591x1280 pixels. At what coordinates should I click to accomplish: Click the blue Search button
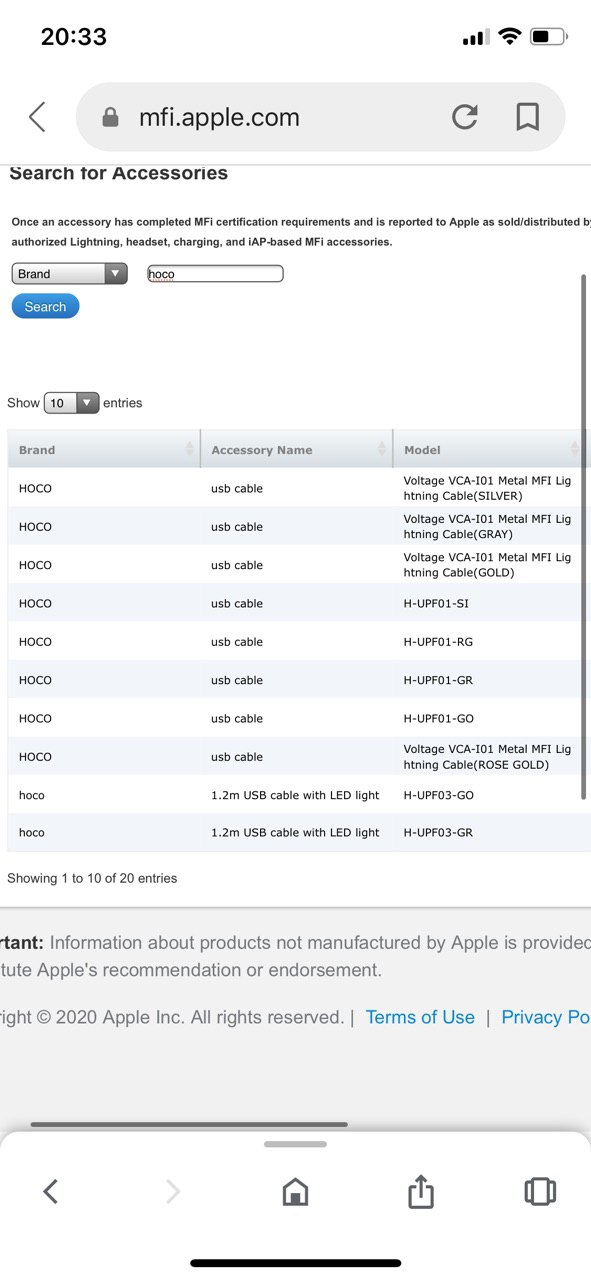click(45, 307)
